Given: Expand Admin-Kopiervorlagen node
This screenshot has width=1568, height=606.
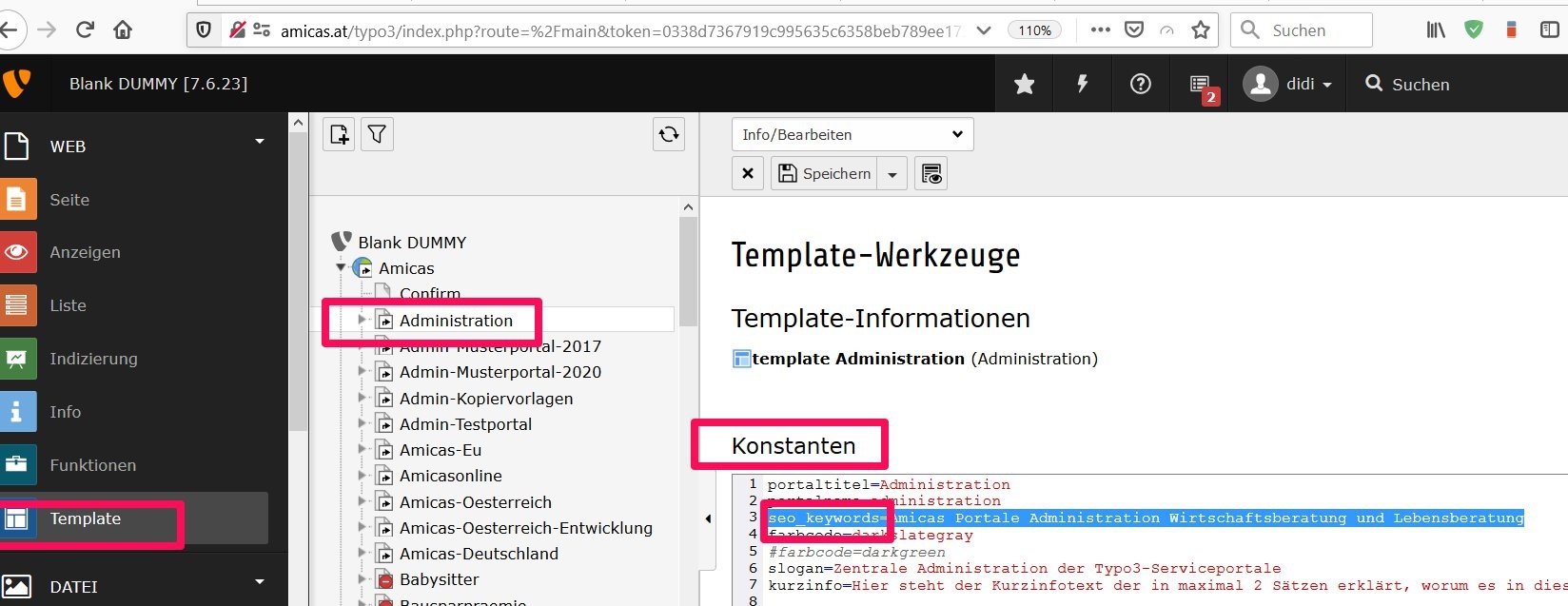Looking at the screenshot, I should [x=362, y=397].
